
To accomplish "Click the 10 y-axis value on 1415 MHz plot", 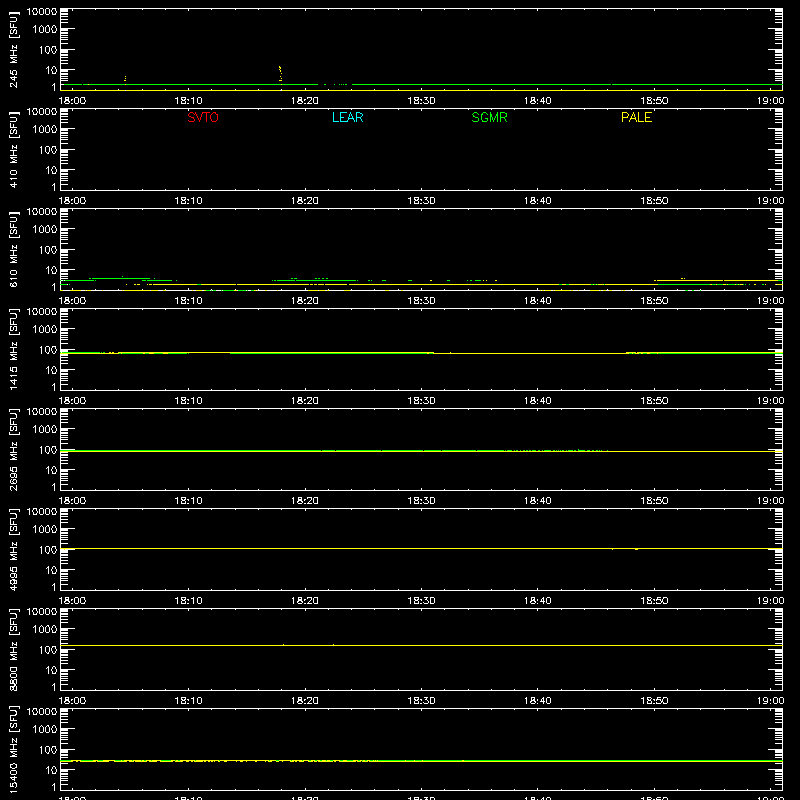I will (x=51, y=370).
